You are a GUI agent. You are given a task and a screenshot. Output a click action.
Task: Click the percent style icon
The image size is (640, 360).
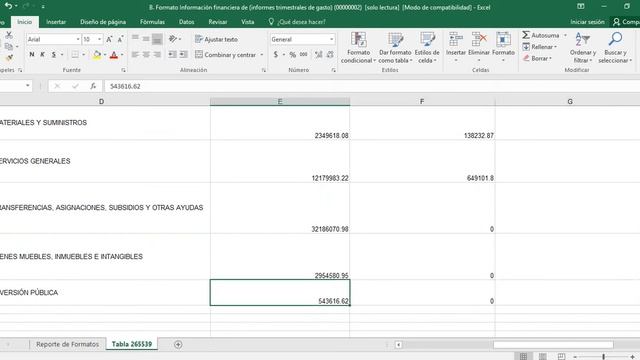[292, 54]
